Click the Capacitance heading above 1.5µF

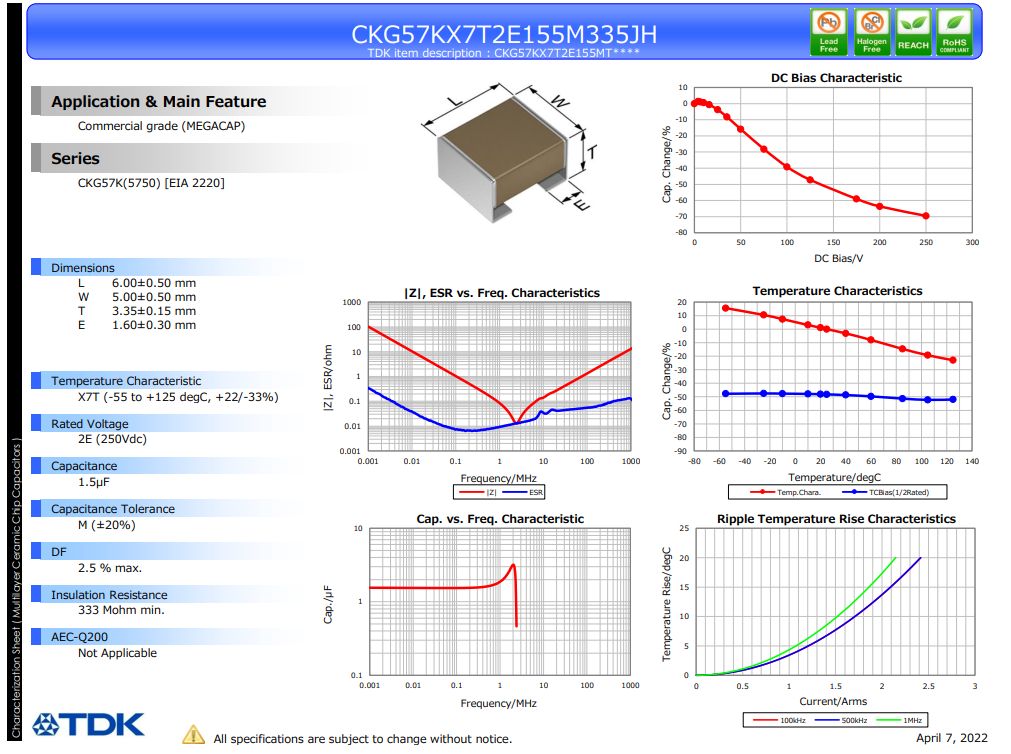(84, 466)
